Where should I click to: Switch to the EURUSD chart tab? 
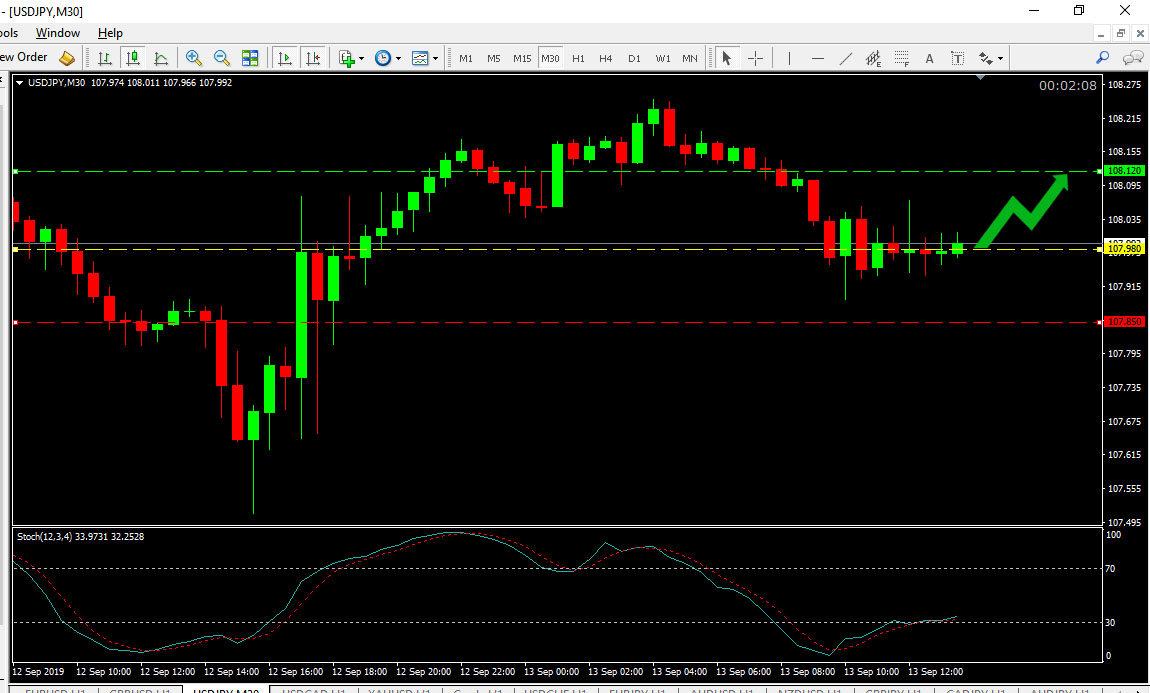tap(56, 690)
